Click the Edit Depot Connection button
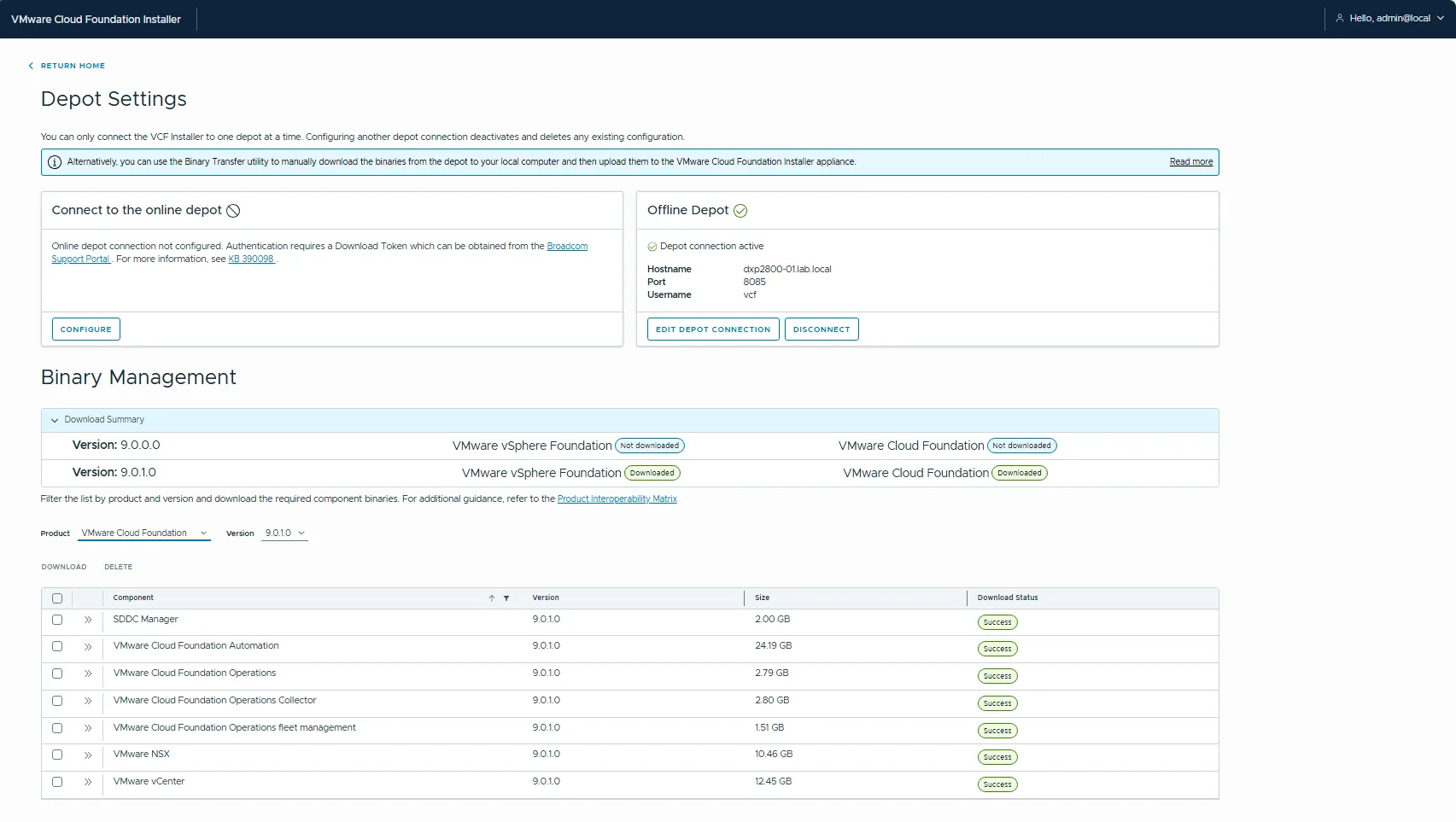The height and width of the screenshot is (822, 1456). (712, 329)
